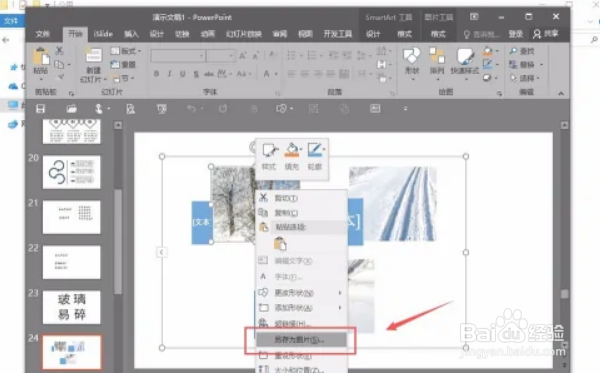Open the Replace dropdown arrow
The image size is (600, 373).
pyautogui.click(x=541, y=64)
